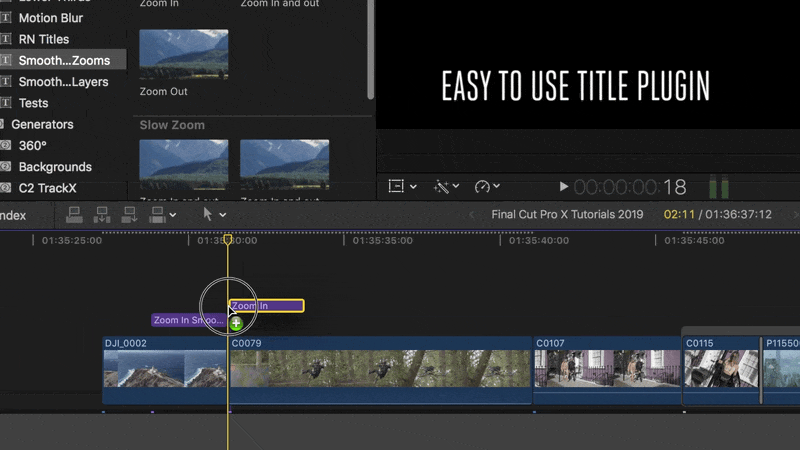Click the overwrite clip edit icon
Screen dimensions: 800x450
click(x=156, y=214)
